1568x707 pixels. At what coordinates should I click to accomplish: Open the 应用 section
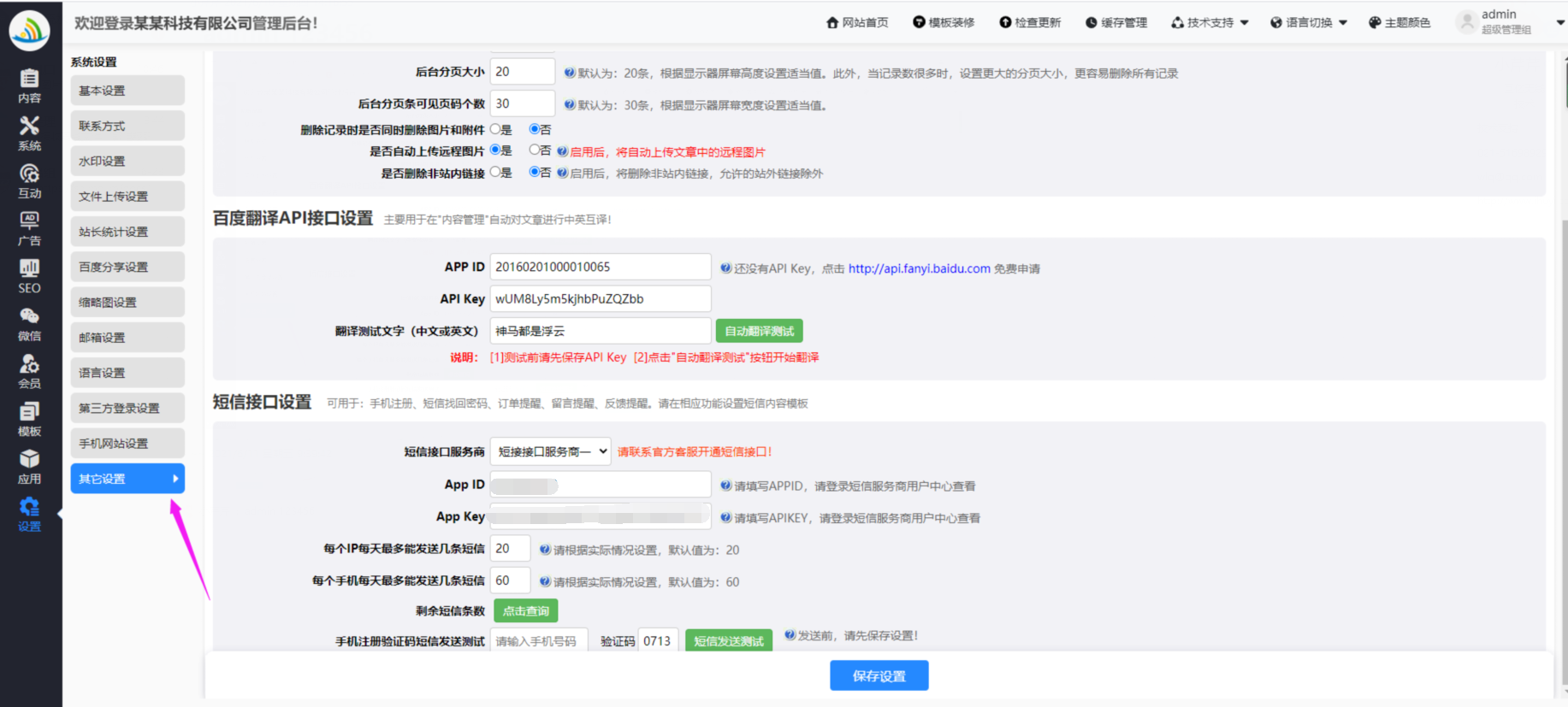pos(29,467)
